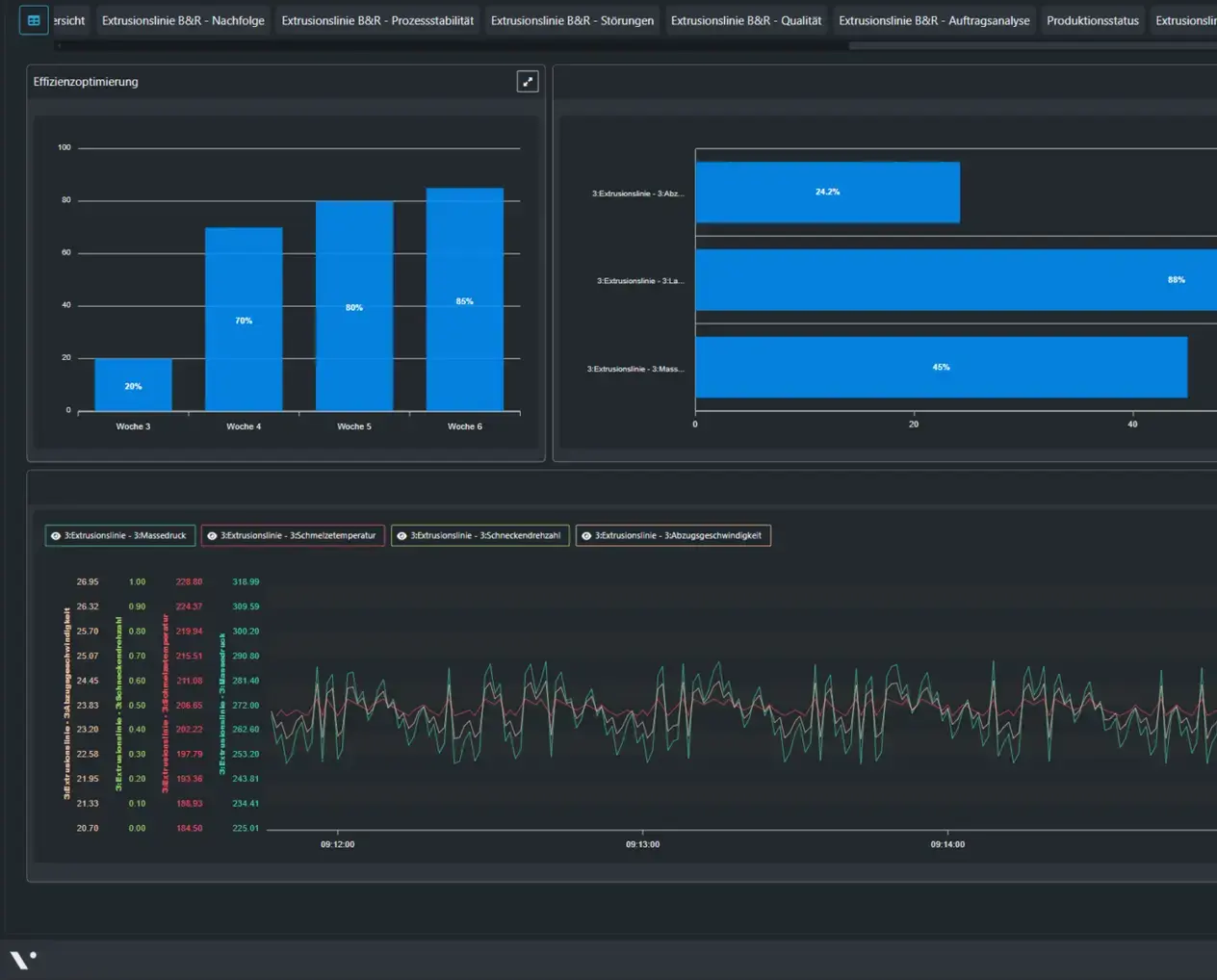
Task: Click the Woche 4 bar showing 70%
Action: [244, 320]
